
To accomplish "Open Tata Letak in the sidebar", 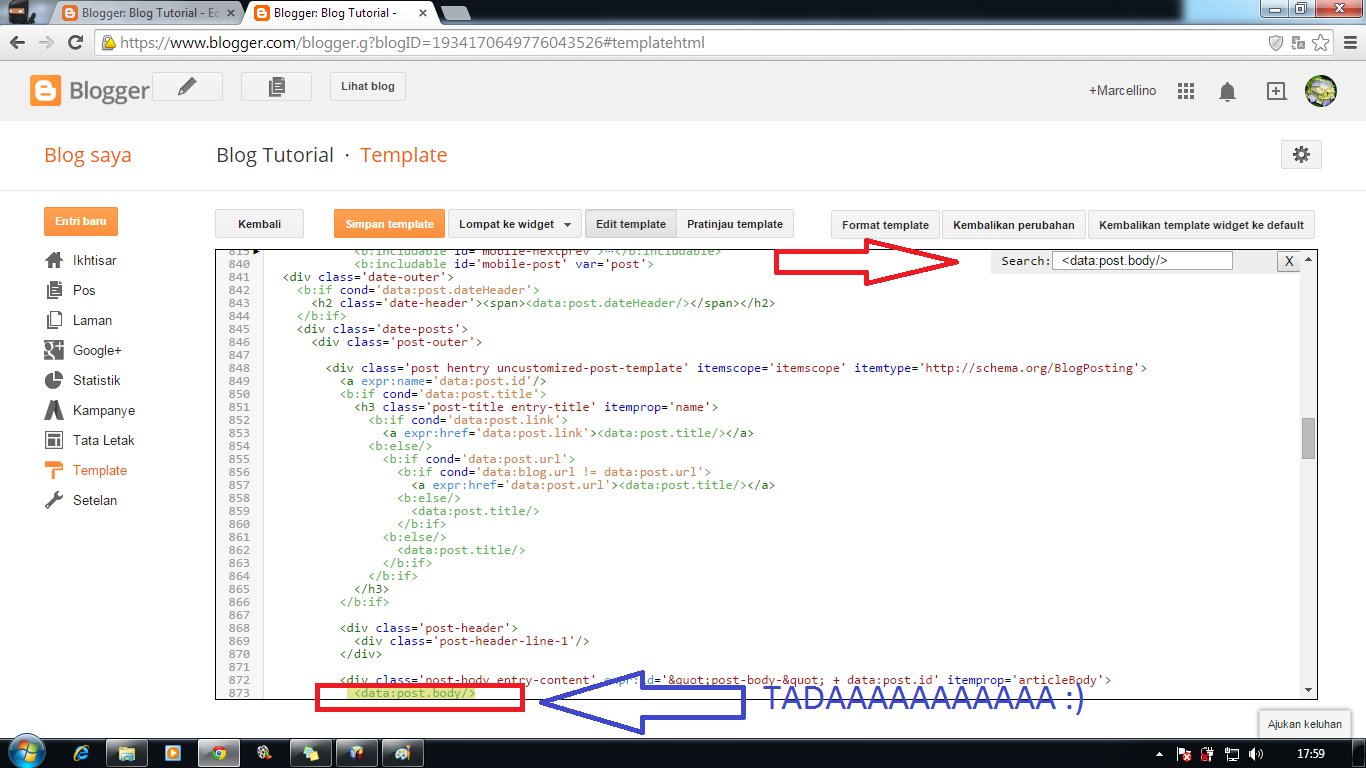I will click(x=103, y=440).
